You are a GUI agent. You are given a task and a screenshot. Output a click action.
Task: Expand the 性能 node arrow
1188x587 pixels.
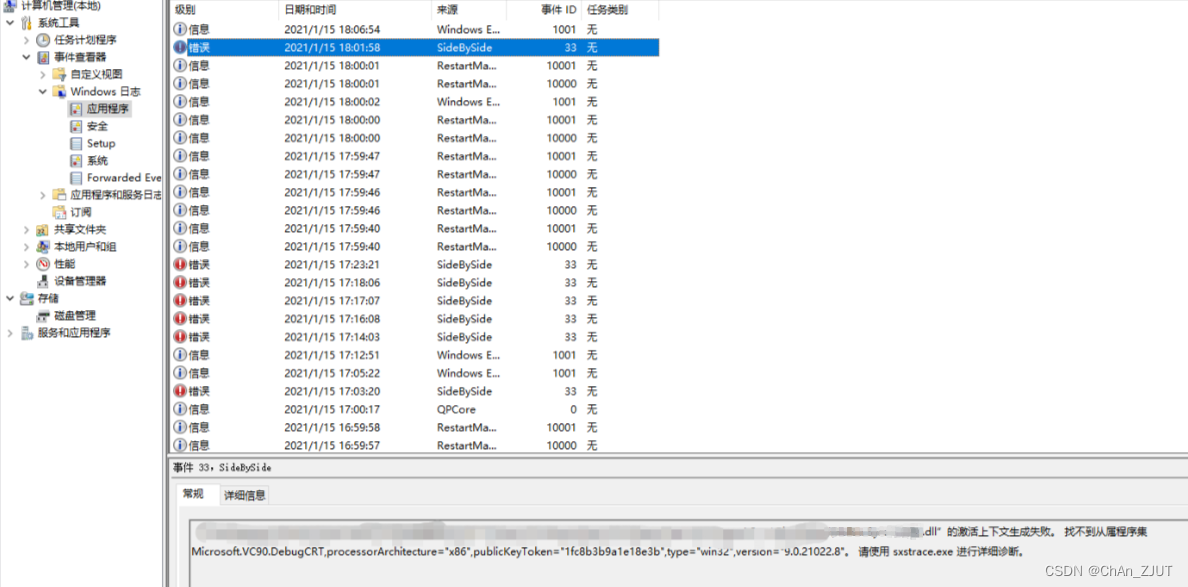coord(27,264)
